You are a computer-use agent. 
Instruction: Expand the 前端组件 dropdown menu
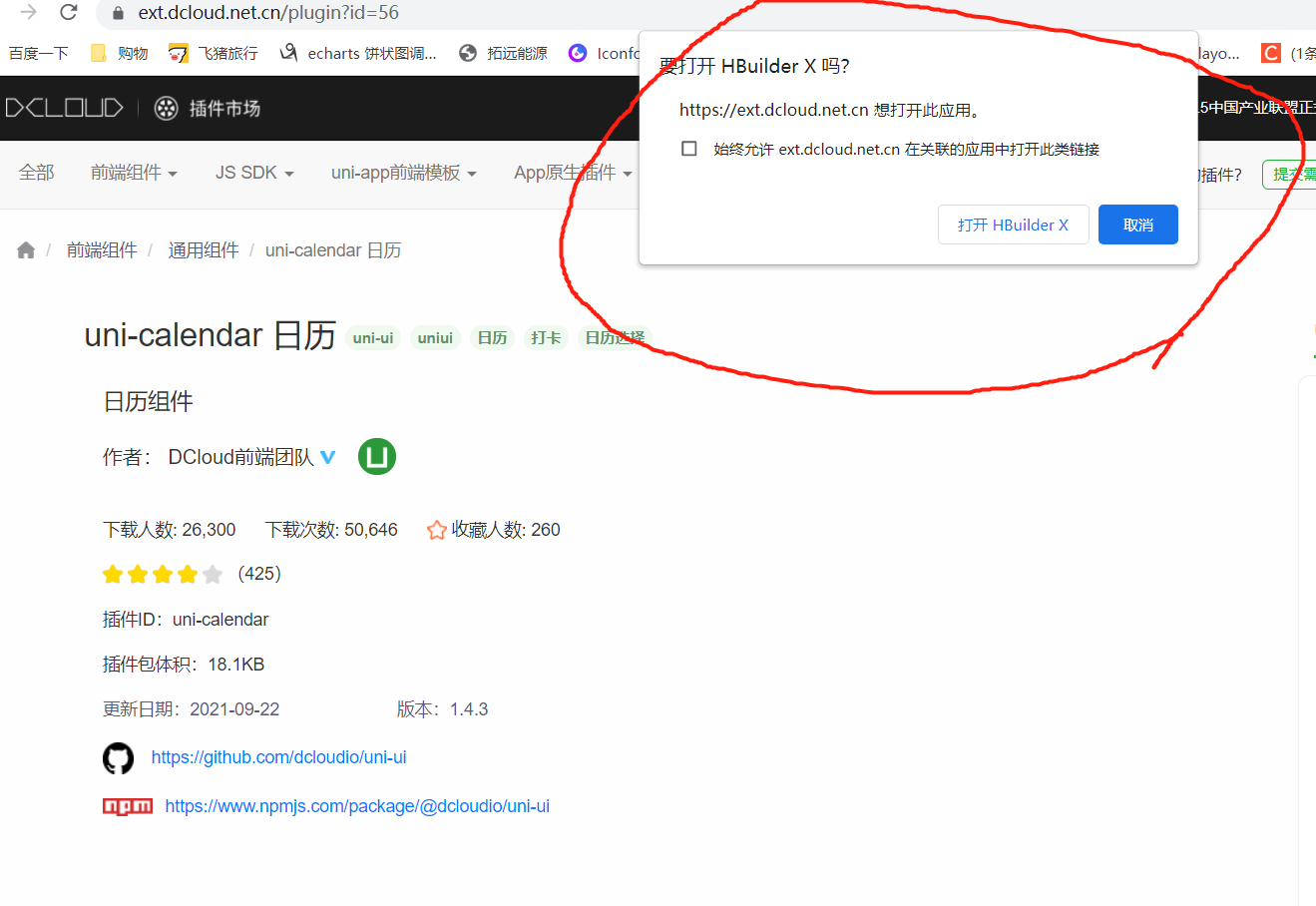pyautogui.click(x=134, y=172)
